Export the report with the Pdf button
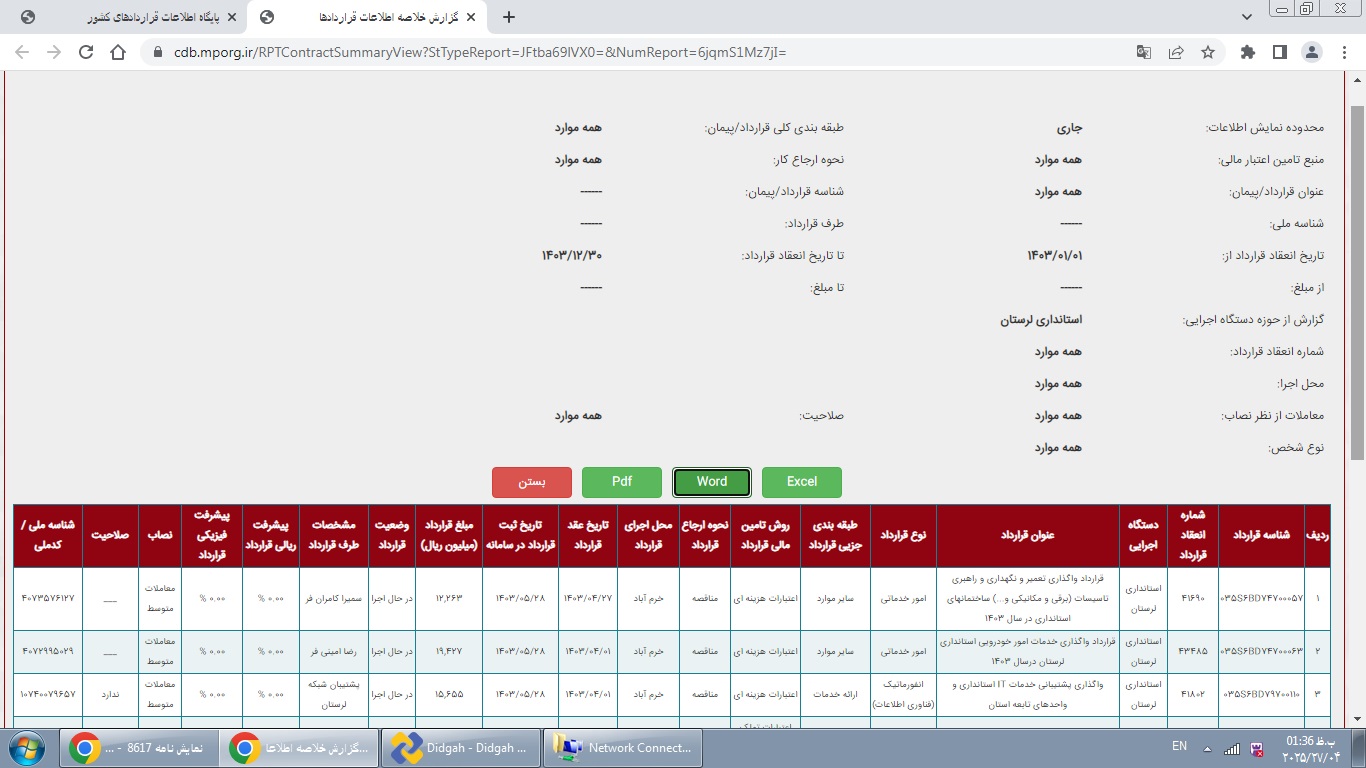 (x=622, y=482)
